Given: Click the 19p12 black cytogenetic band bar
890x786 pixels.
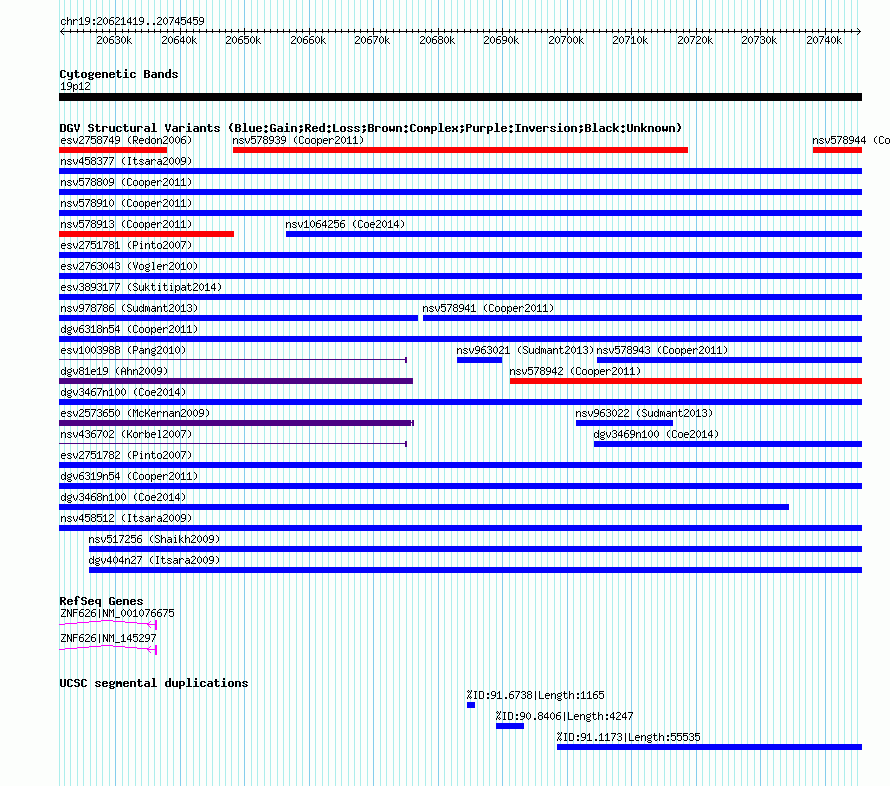Looking at the screenshot, I should click(460, 97).
